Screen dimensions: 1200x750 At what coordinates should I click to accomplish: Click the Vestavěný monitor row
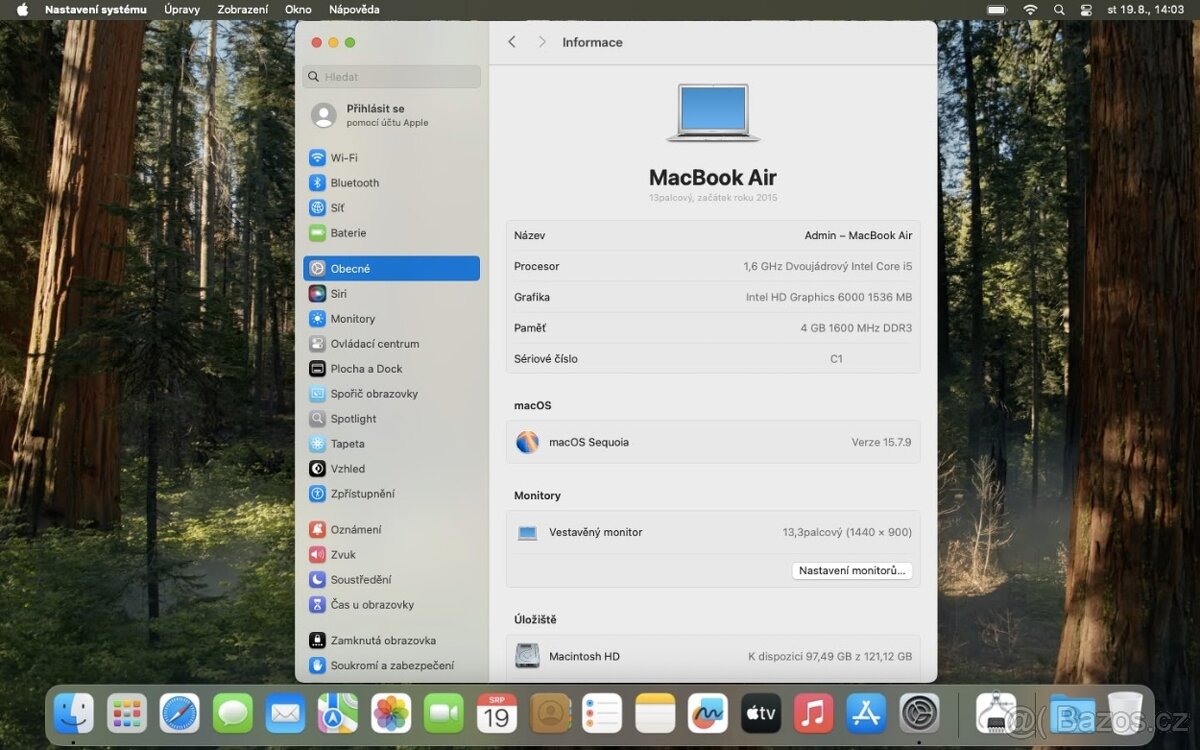click(713, 533)
